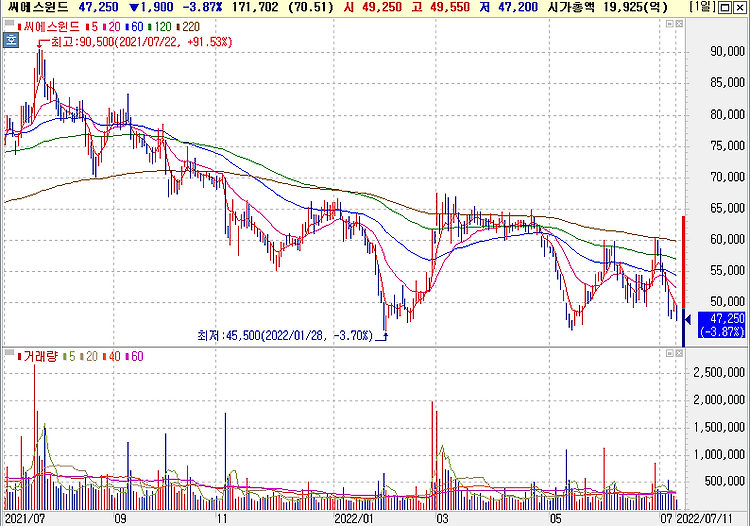The height and width of the screenshot is (526, 750).
Task: Click the 09 month date axis label
Action: 120,519
